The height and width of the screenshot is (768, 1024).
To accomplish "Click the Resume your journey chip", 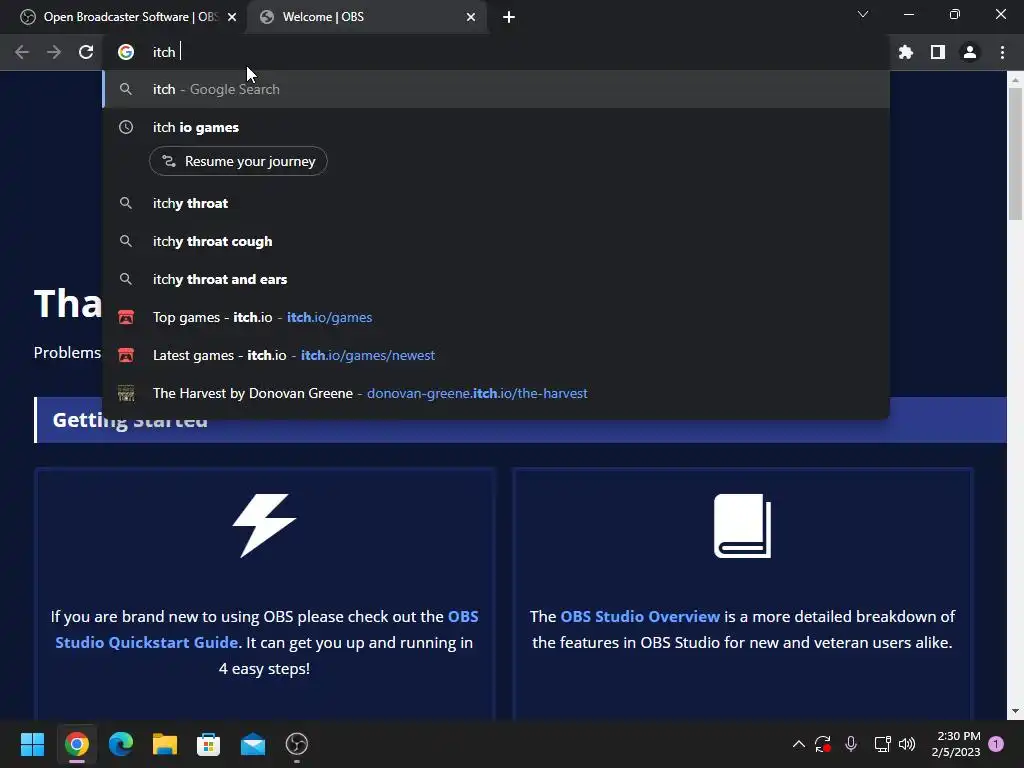I will point(238,161).
